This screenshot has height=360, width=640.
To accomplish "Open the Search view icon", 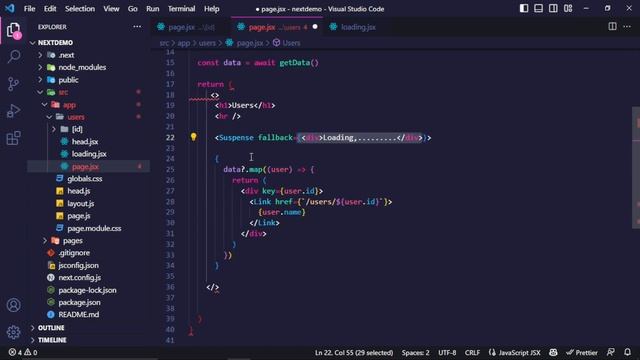I will pos(13,56).
